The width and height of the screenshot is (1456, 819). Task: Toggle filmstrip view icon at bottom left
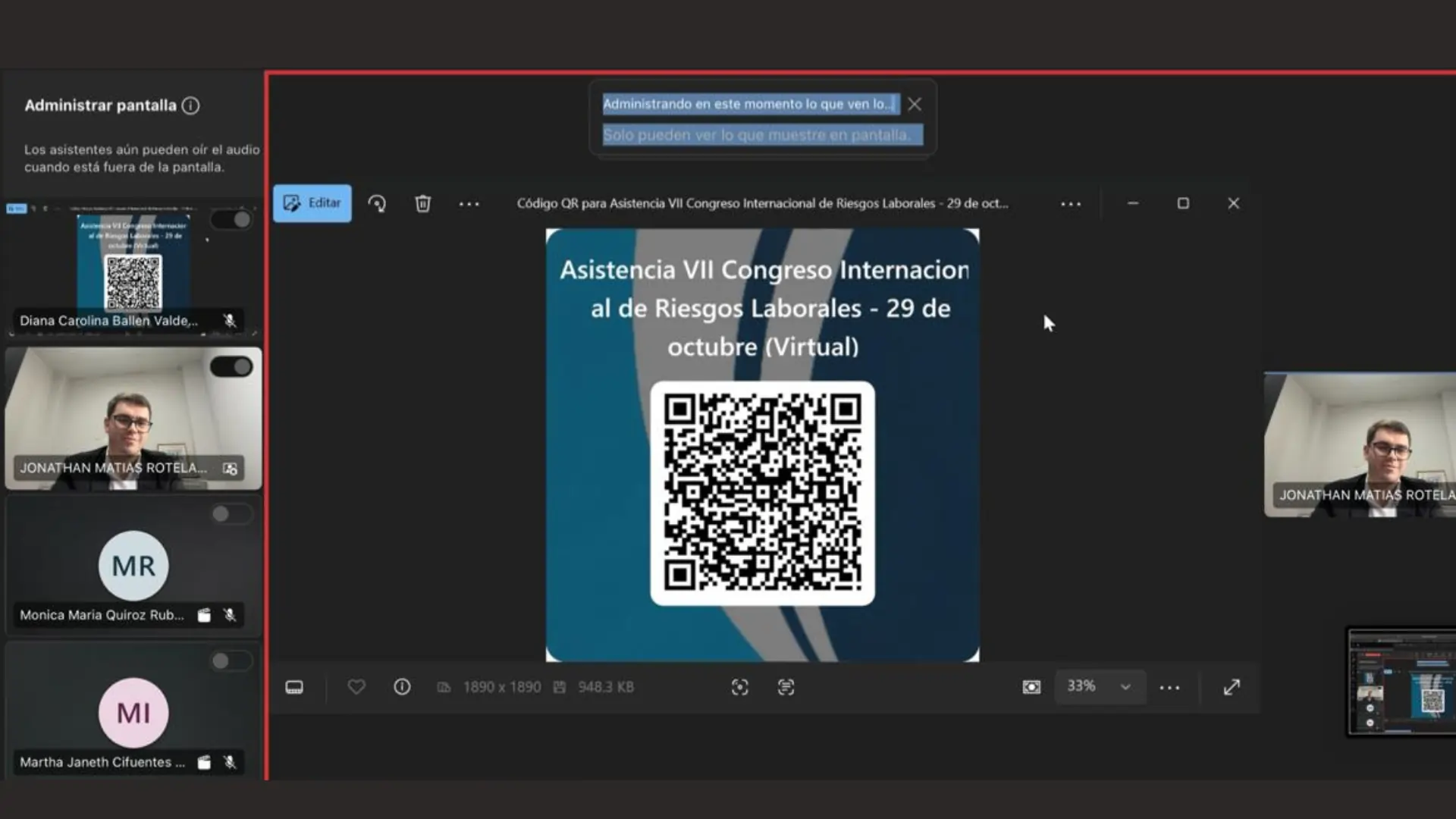click(x=294, y=687)
